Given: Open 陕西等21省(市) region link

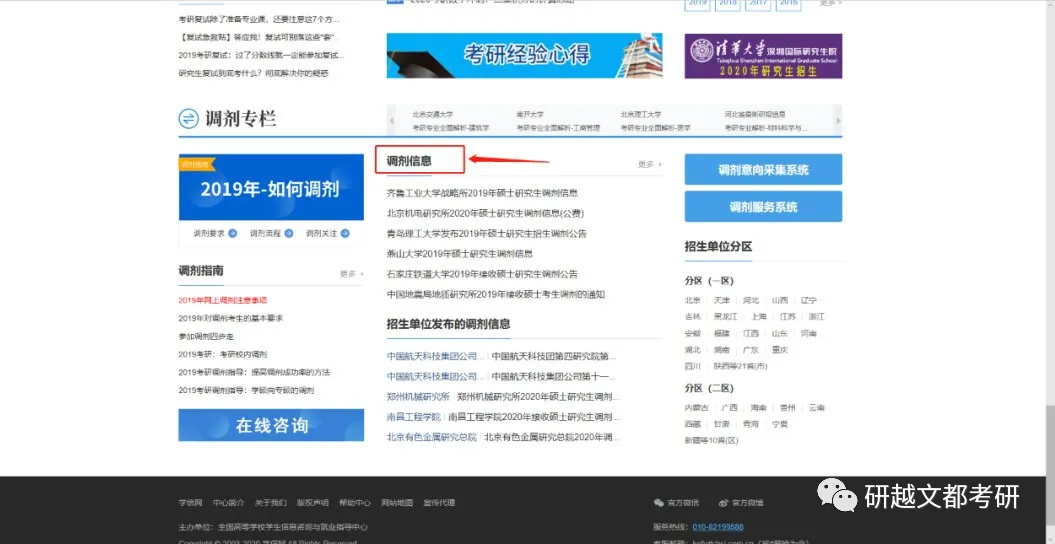Looking at the screenshot, I should [740, 366].
